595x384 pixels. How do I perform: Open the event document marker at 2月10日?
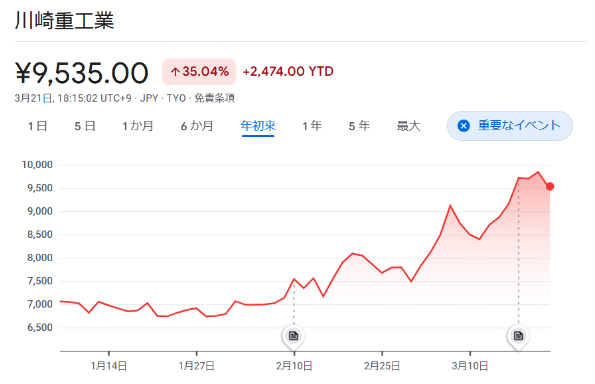click(x=293, y=335)
